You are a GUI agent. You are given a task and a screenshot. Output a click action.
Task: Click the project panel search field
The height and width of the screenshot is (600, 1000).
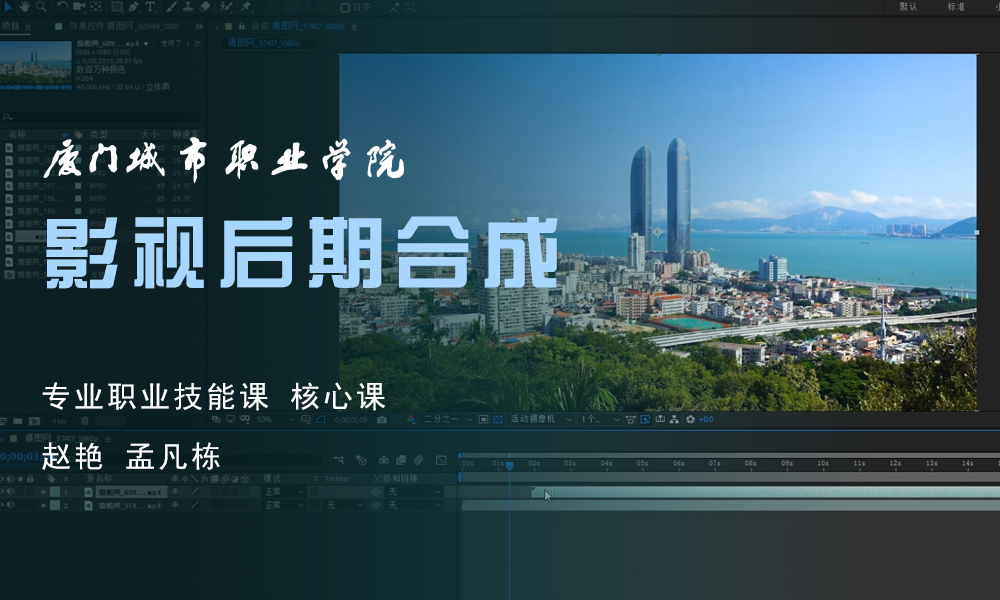tap(101, 117)
